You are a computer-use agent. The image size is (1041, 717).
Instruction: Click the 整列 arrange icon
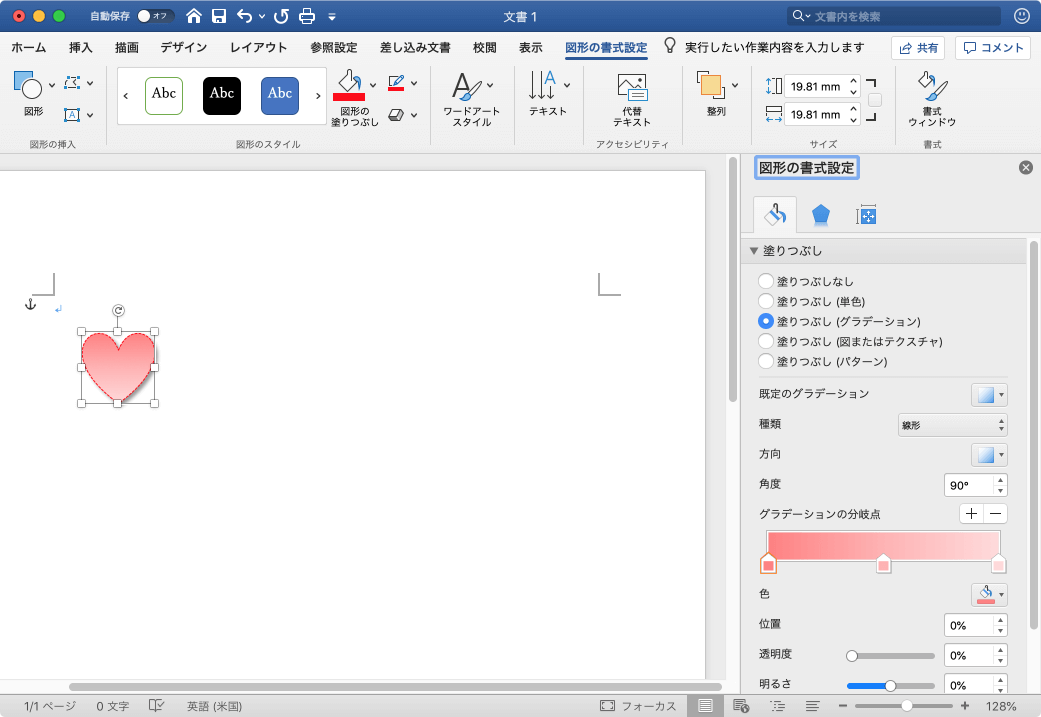coord(710,85)
